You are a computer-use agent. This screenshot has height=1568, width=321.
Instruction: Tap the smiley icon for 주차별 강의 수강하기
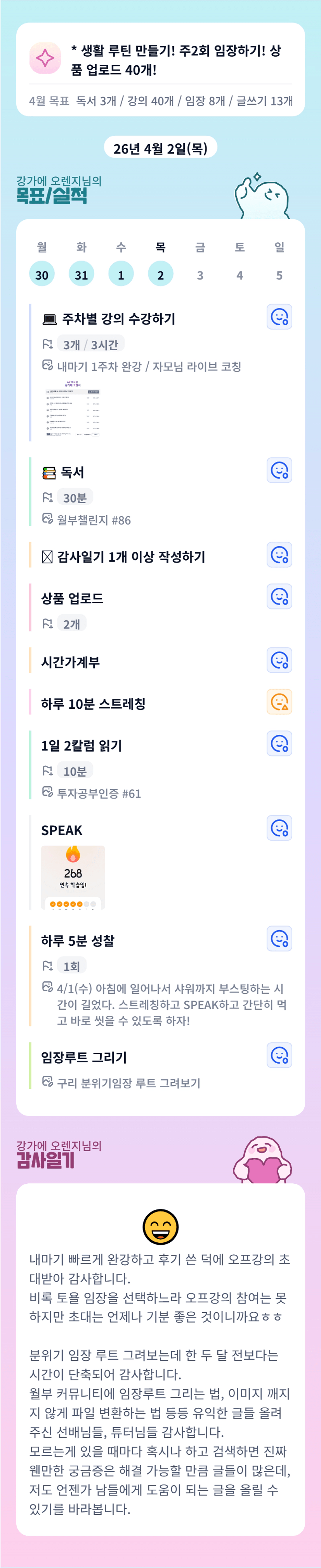279,317
